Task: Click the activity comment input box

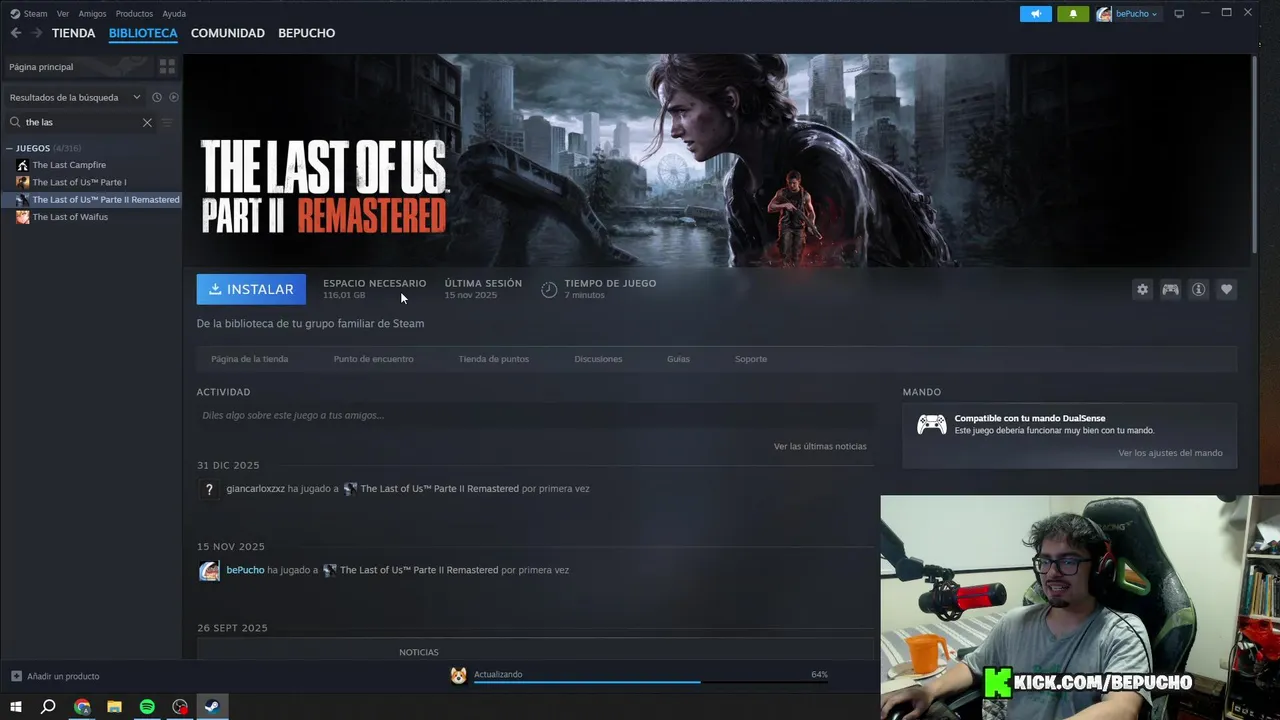Action: tap(535, 415)
